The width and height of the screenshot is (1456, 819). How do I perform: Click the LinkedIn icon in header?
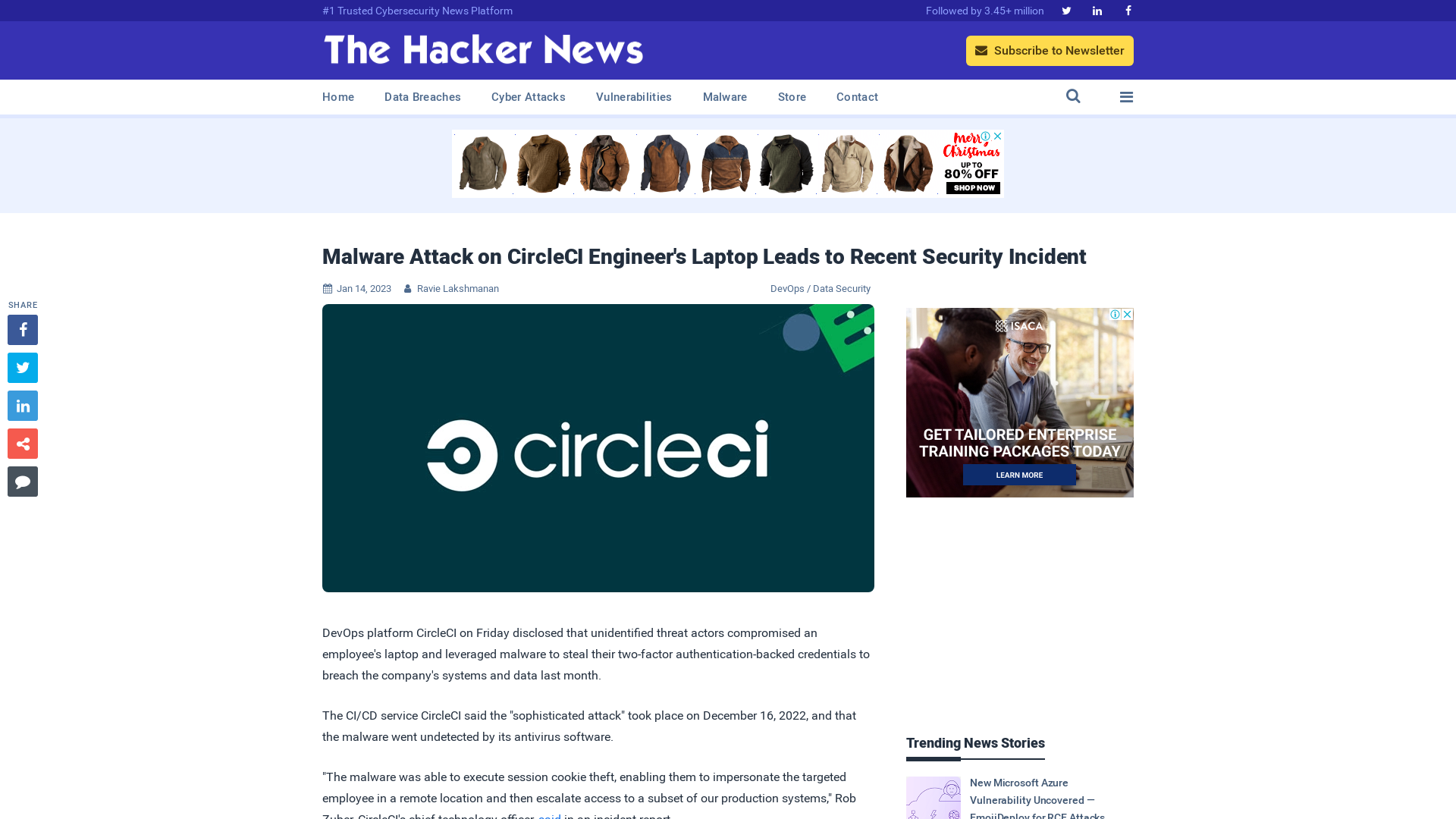pos(1097,10)
